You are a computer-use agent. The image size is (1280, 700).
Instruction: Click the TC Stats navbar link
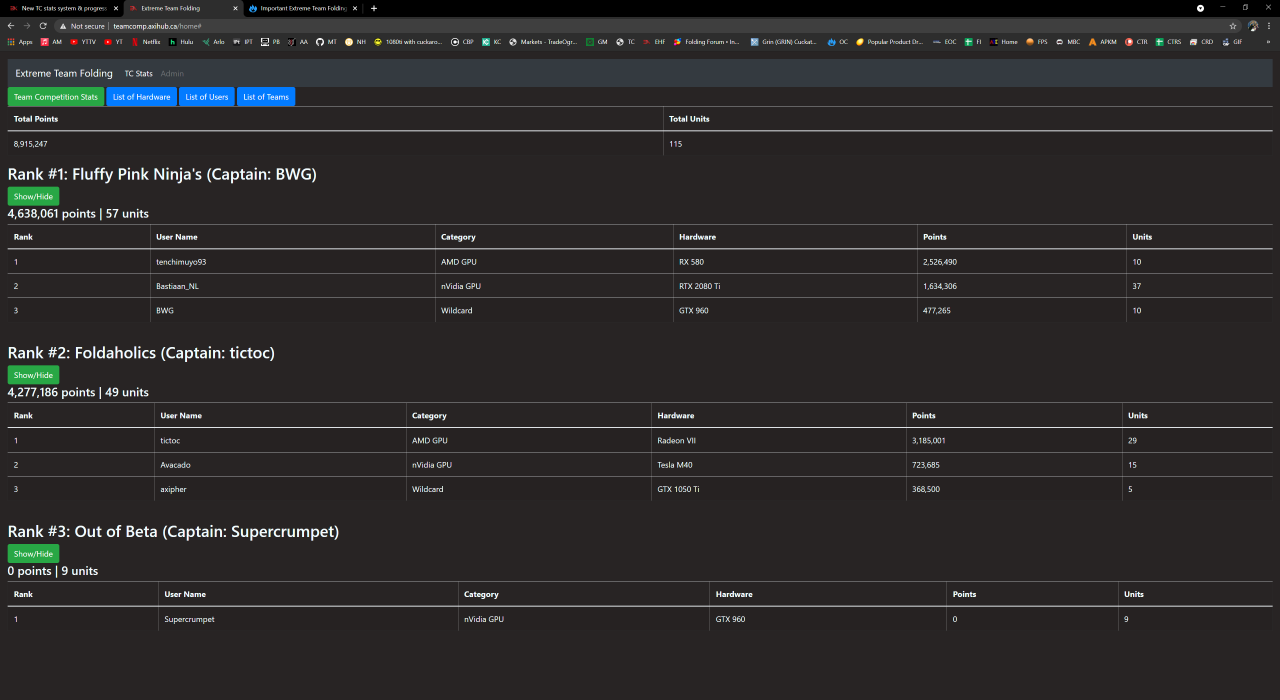click(138, 73)
